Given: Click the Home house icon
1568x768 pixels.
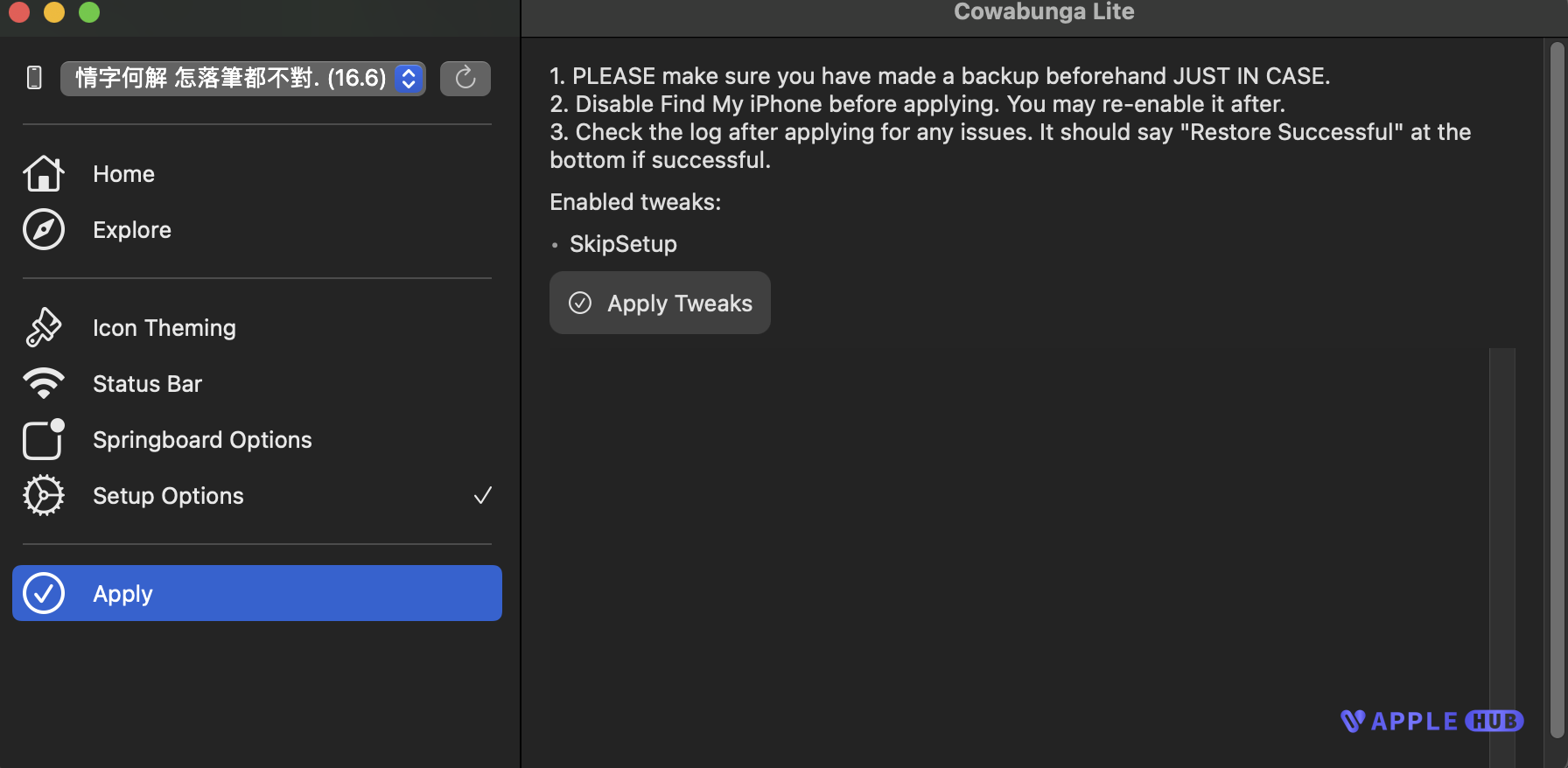Looking at the screenshot, I should tap(43, 174).
